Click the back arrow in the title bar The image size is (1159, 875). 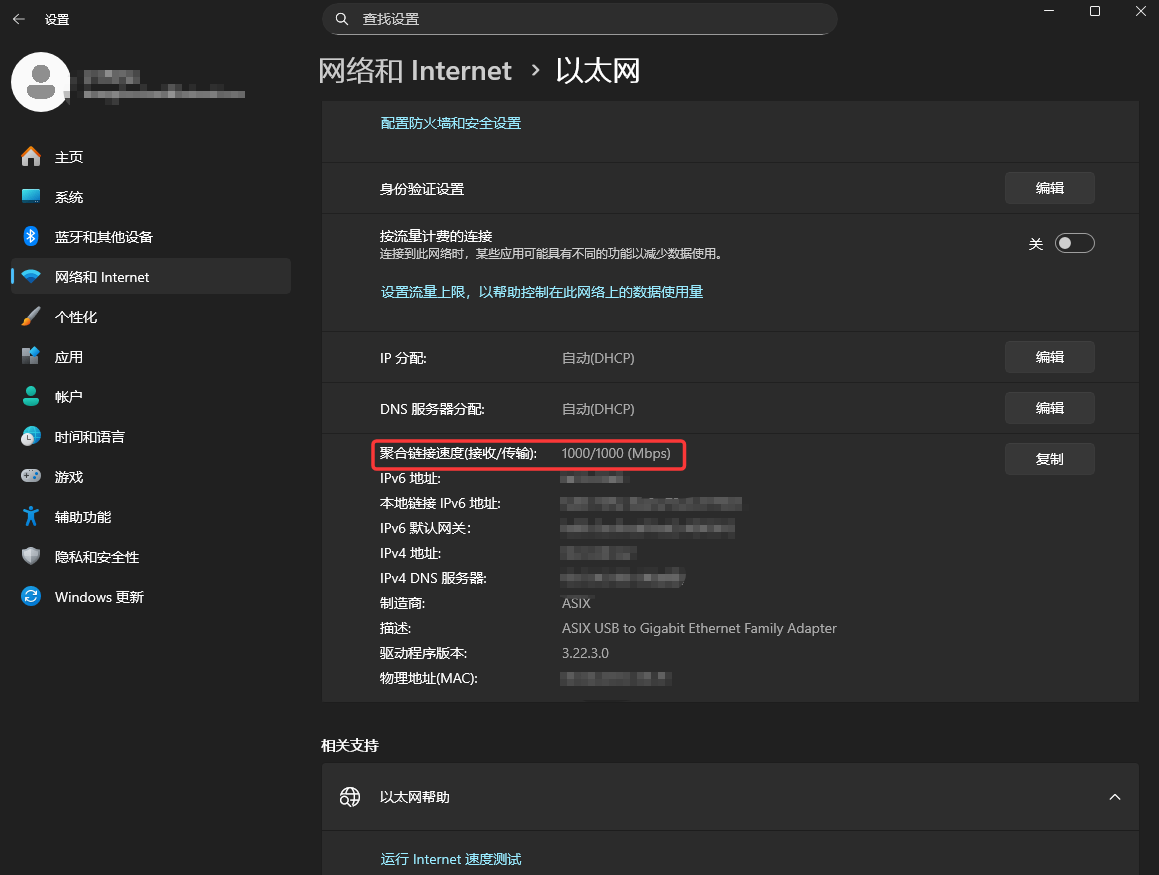click(x=19, y=19)
